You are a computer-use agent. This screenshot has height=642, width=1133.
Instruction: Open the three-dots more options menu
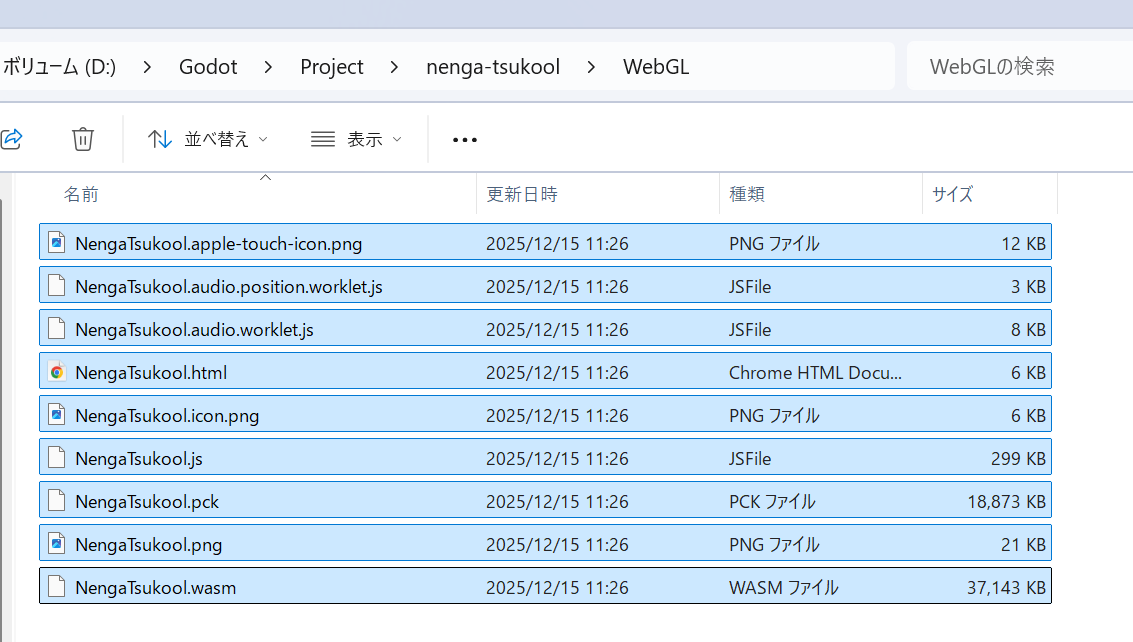(465, 140)
